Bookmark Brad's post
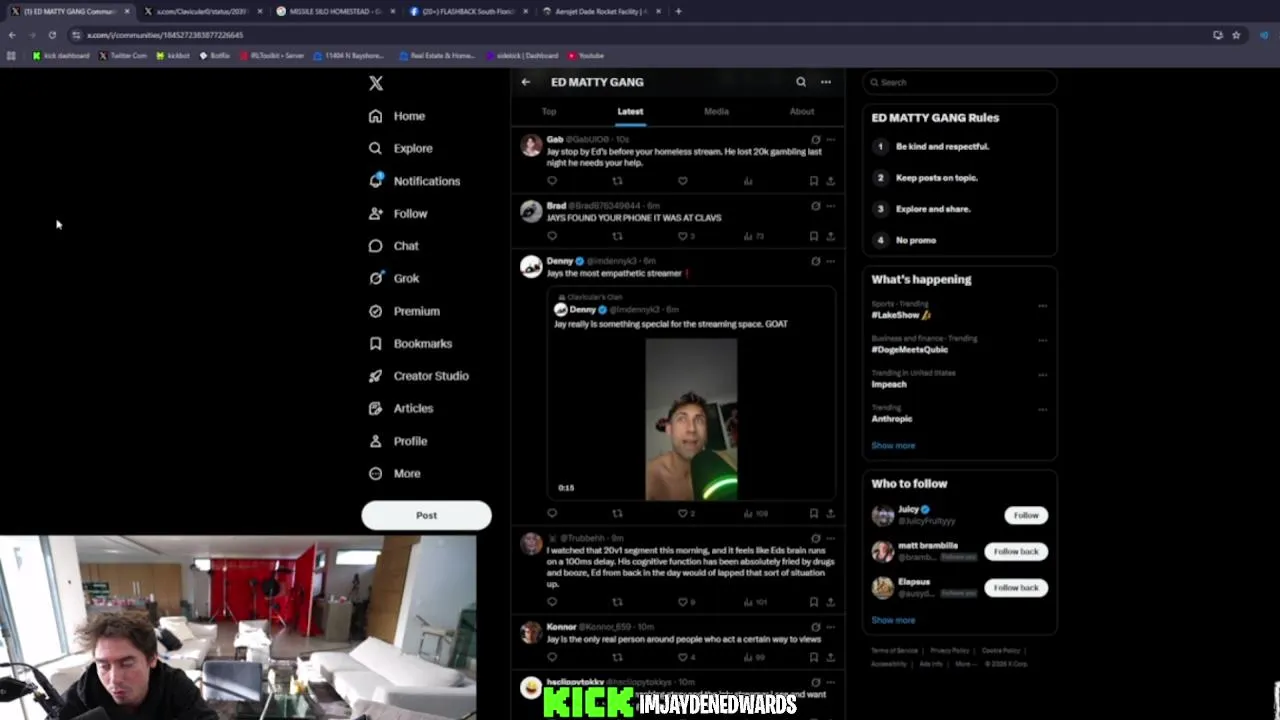This screenshot has width=1280, height=720. coord(813,236)
